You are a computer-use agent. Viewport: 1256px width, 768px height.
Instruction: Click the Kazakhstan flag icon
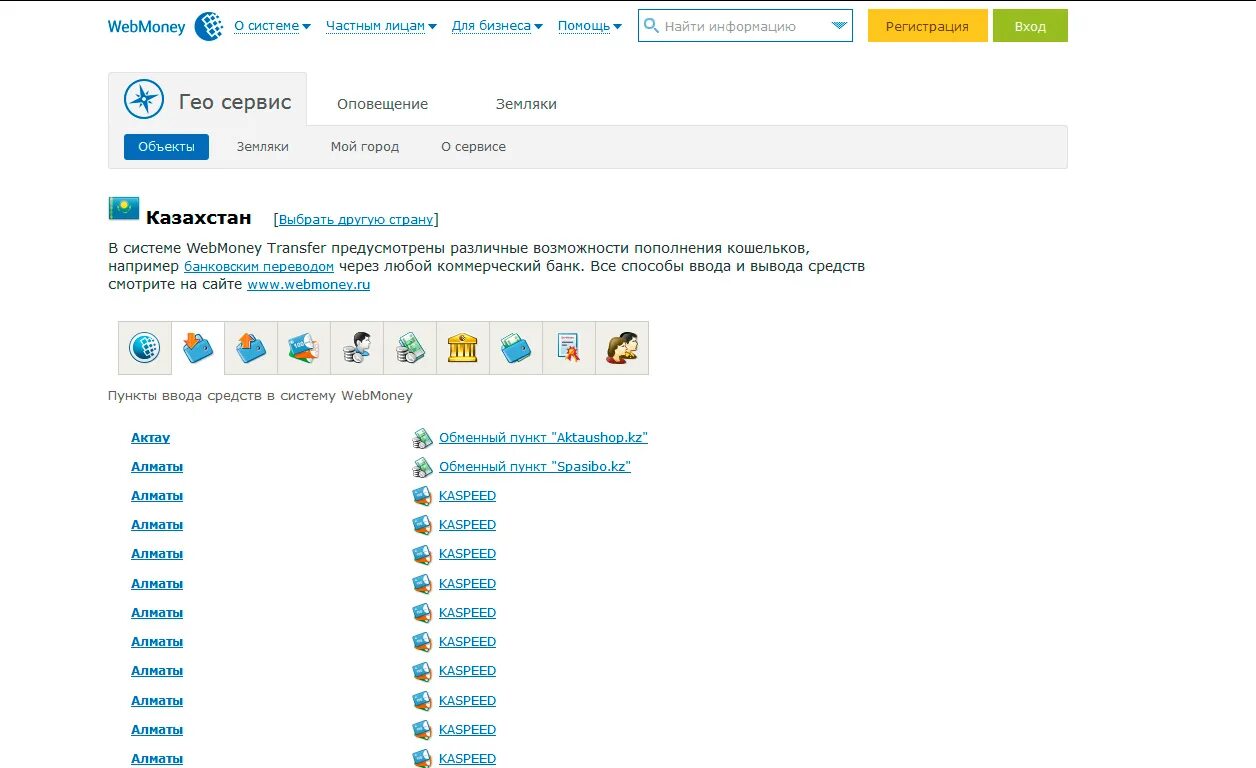click(124, 208)
